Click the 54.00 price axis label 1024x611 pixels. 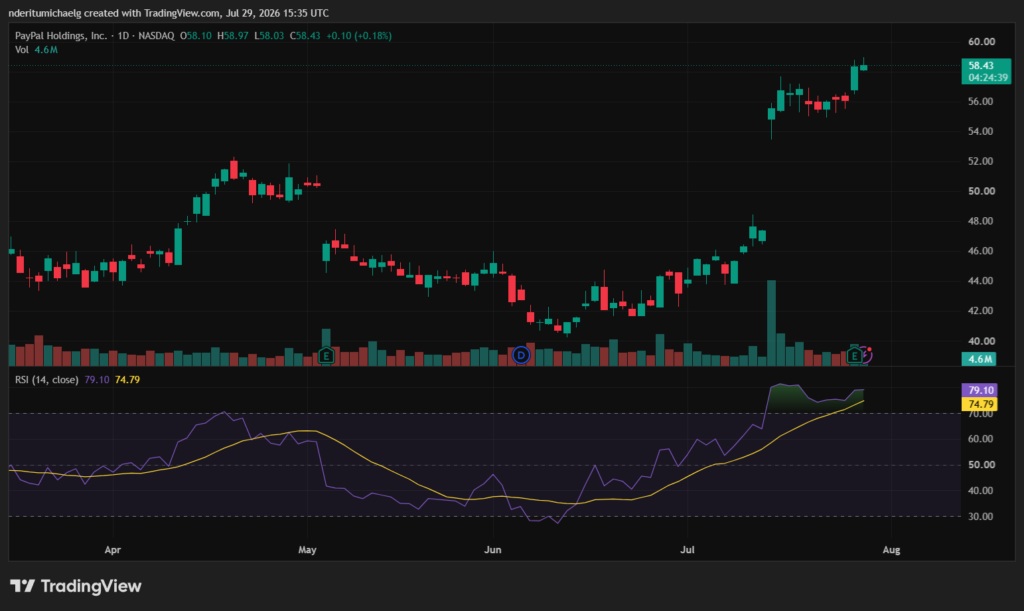(x=981, y=131)
